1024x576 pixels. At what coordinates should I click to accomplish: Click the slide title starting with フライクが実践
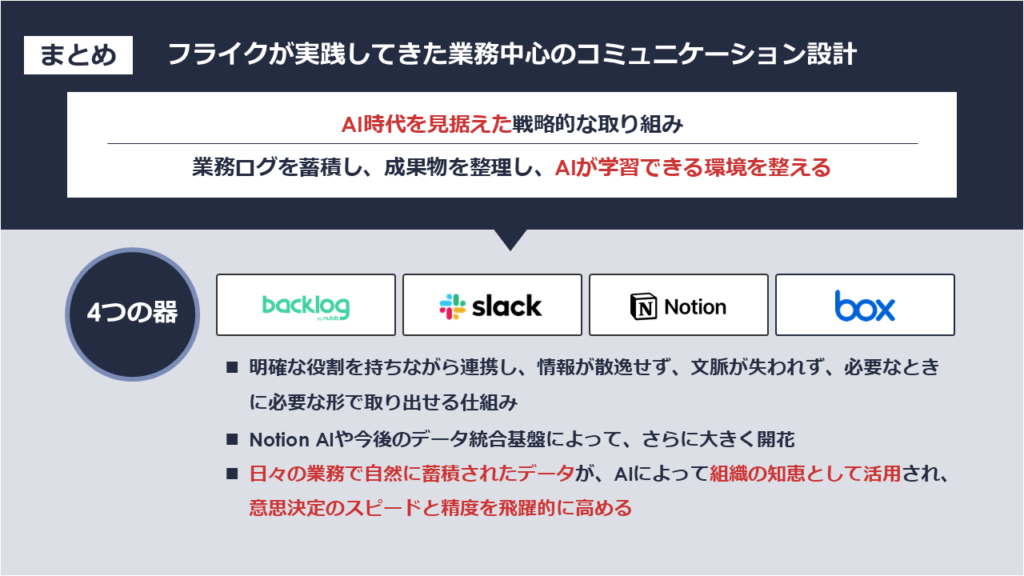pos(512,54)
